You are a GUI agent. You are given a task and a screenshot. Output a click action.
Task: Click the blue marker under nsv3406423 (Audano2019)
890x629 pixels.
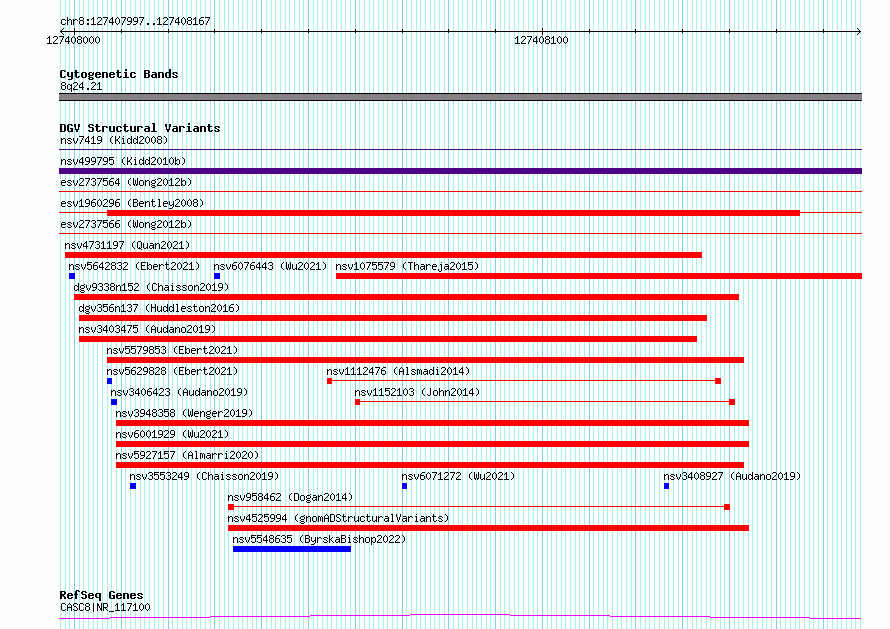pos(114,402)
